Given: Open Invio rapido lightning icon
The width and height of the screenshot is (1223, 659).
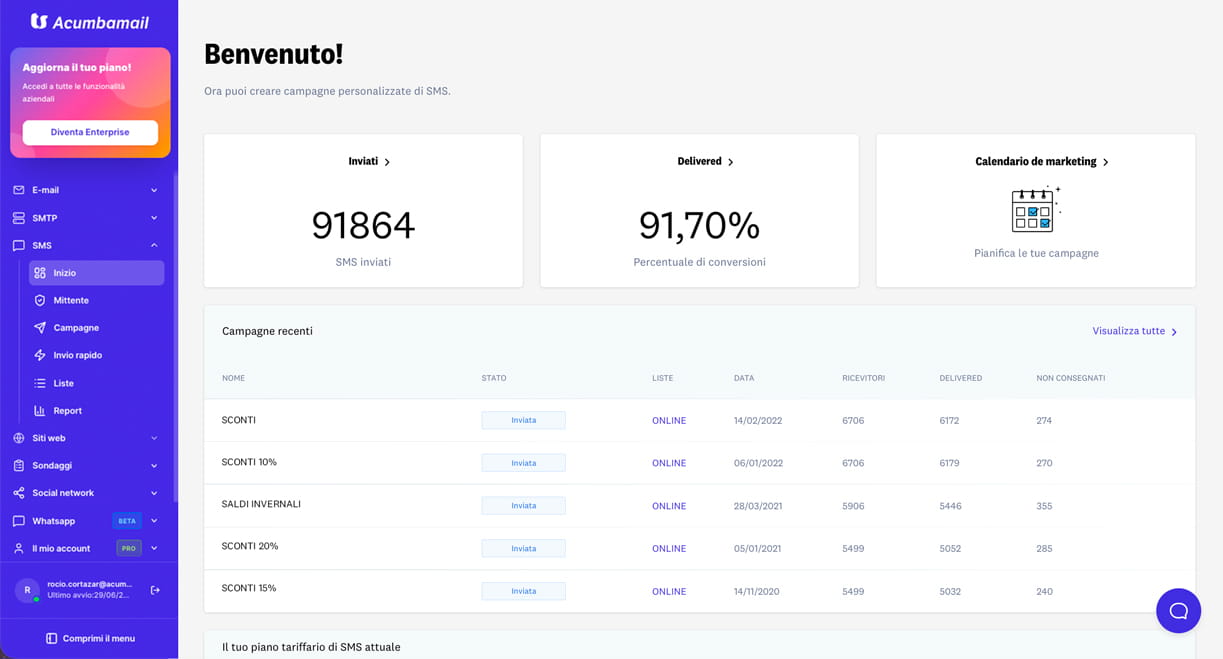Looking at the screenshot, I should tap(40, 355).
